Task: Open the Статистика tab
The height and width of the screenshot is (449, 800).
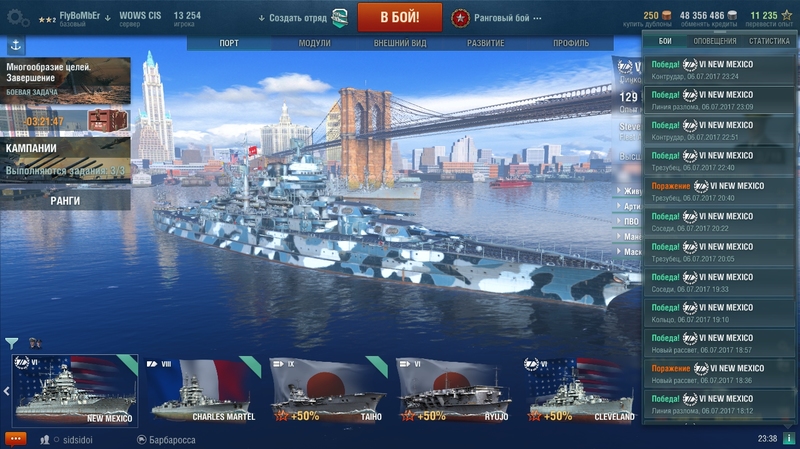Action: pyautogui.click(x=769, y=41)
